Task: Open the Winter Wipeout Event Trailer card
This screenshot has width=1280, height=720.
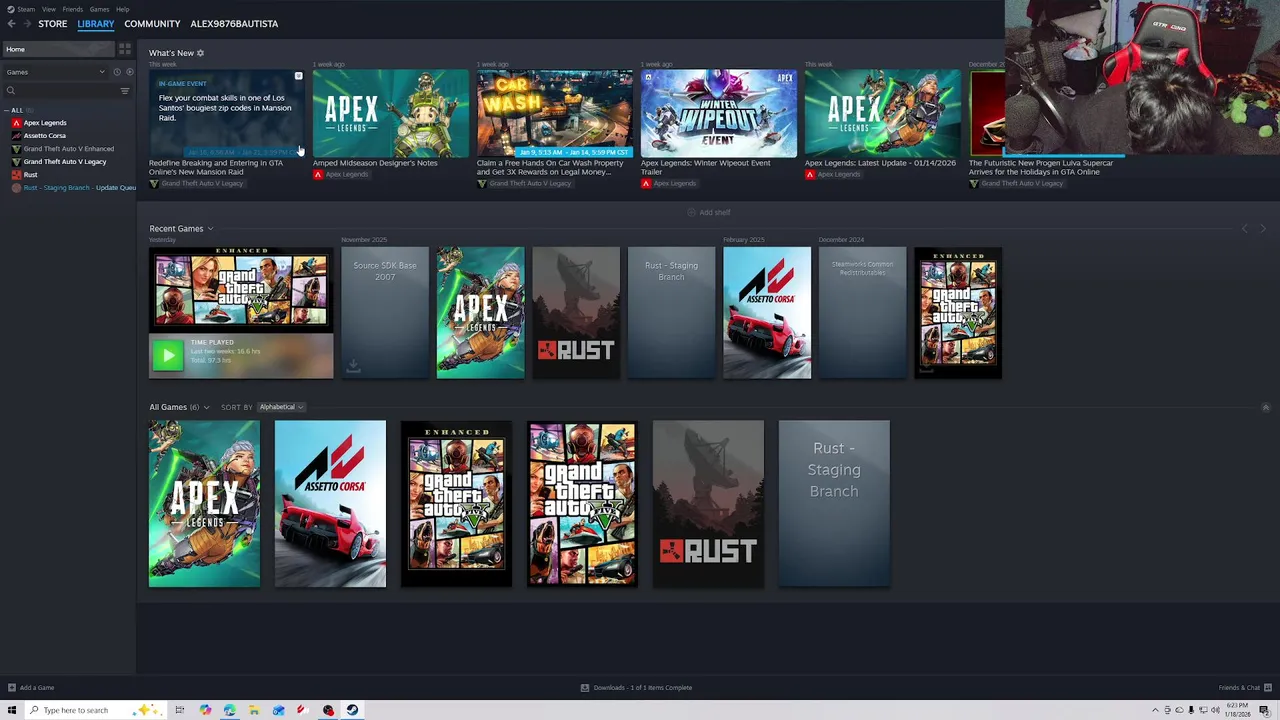Action: point(718,114)
